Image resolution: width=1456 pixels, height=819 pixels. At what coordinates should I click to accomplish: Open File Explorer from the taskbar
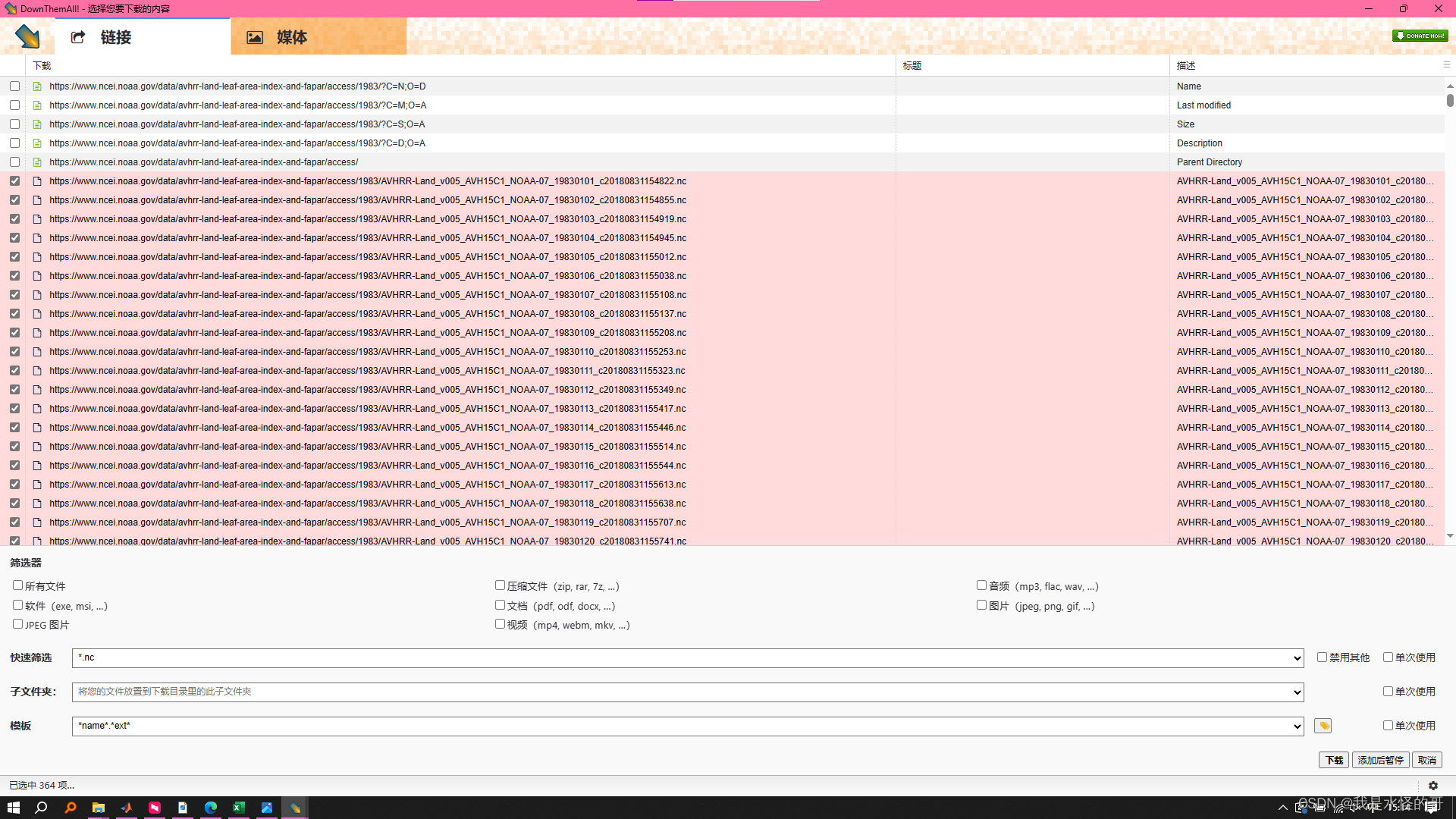pyautogui.click(x=99, y=808)
